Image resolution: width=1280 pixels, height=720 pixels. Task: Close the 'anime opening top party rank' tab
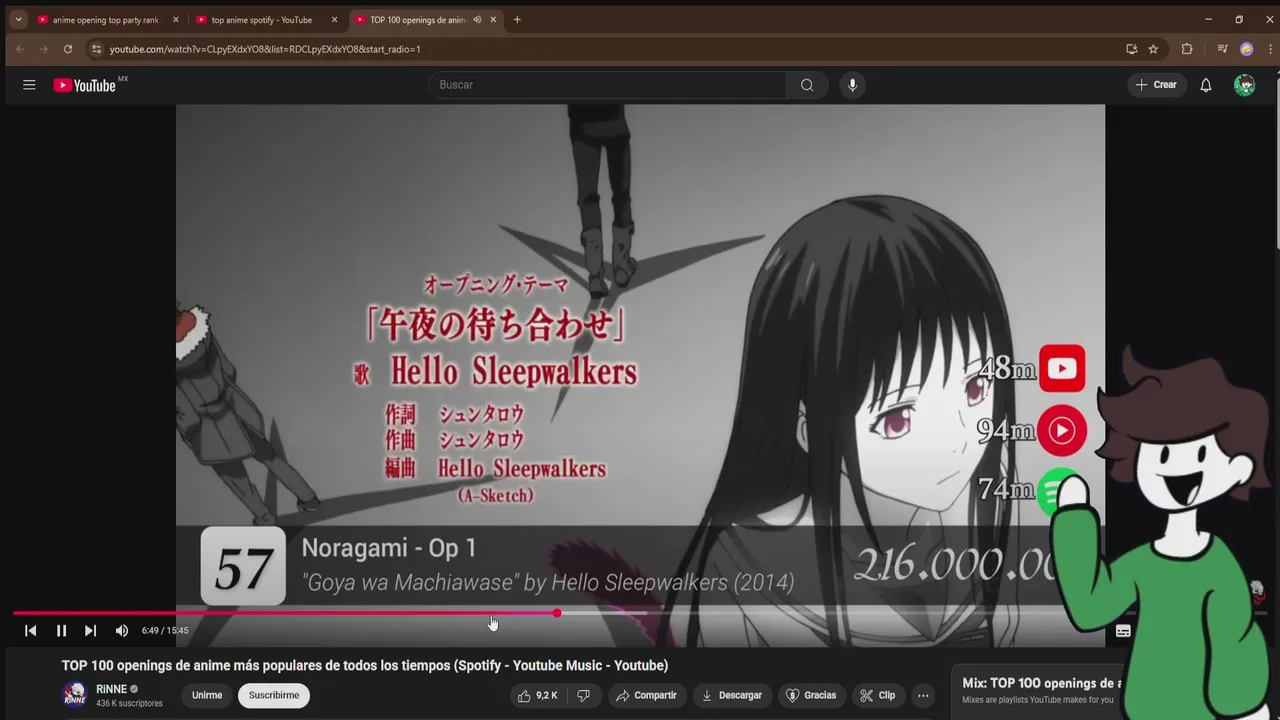click(176, 20)
